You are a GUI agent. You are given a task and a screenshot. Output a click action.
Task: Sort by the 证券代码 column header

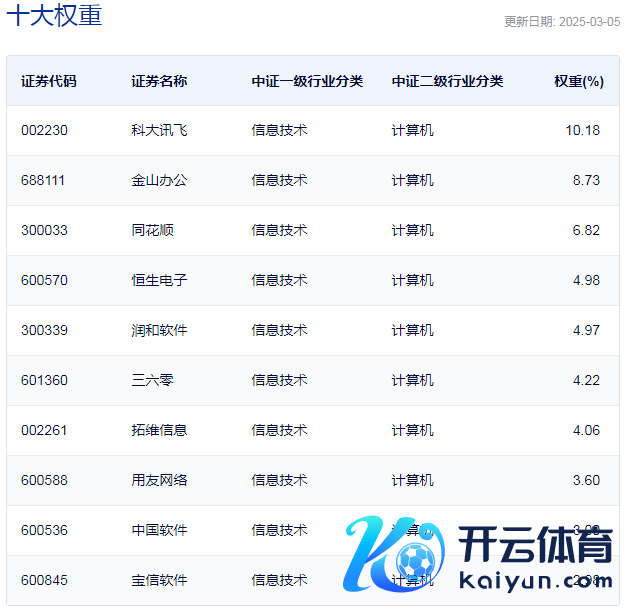click(48, 81)
